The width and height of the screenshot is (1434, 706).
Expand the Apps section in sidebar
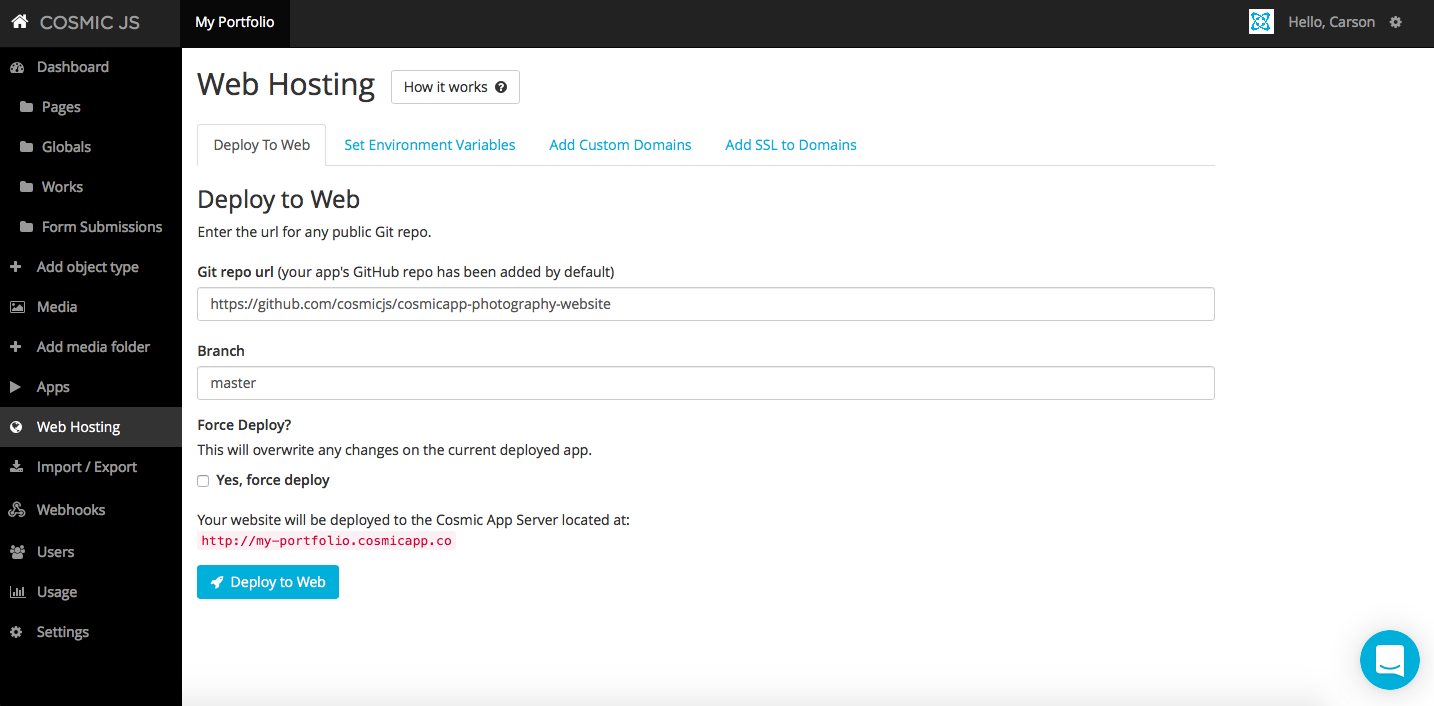[x=52, y=387]
